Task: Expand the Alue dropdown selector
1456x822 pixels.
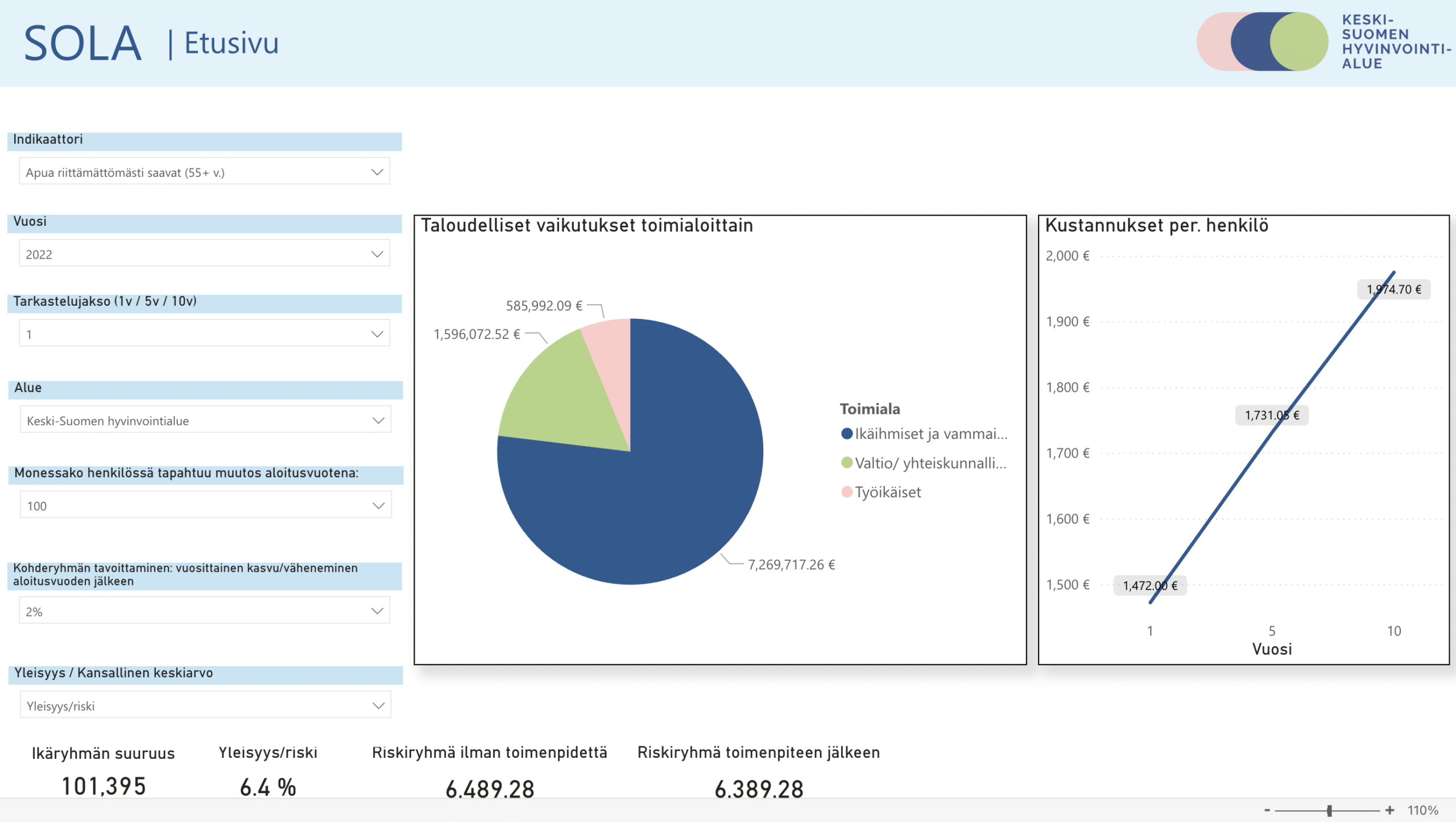Action: (x=378, y=420)
